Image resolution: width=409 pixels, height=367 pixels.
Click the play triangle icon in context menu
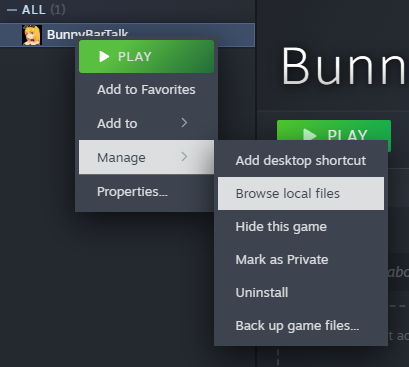coord(104,56)
